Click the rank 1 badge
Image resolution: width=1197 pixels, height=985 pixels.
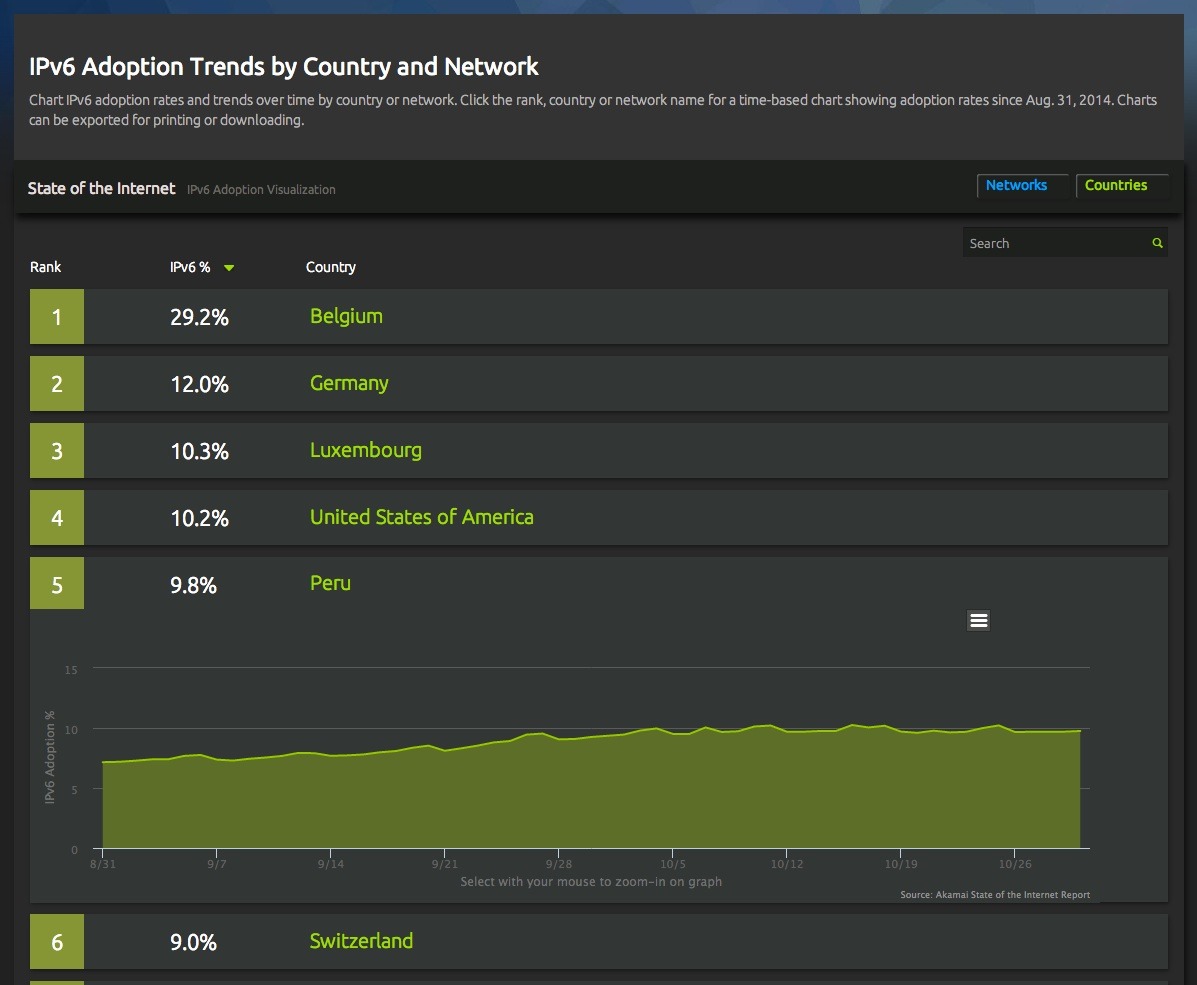coord(57,317)
